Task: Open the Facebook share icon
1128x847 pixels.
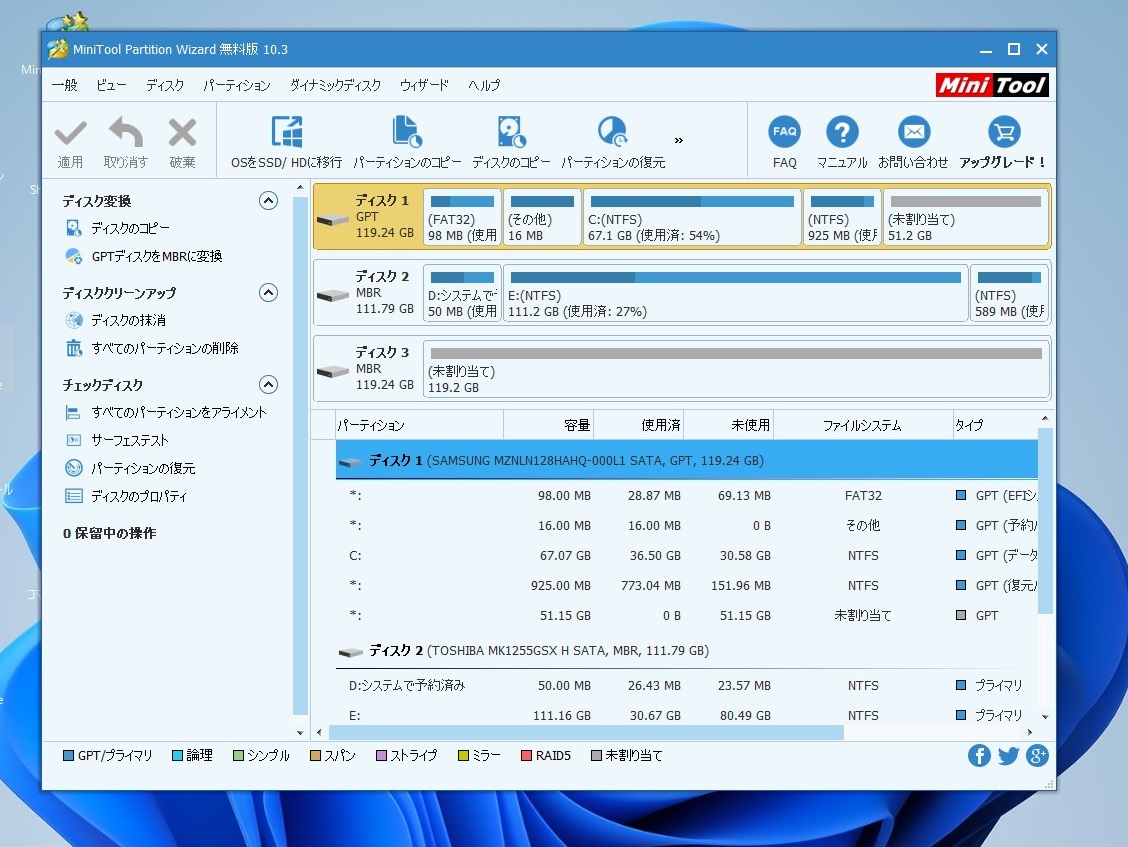Action: (x=979, y=756)
